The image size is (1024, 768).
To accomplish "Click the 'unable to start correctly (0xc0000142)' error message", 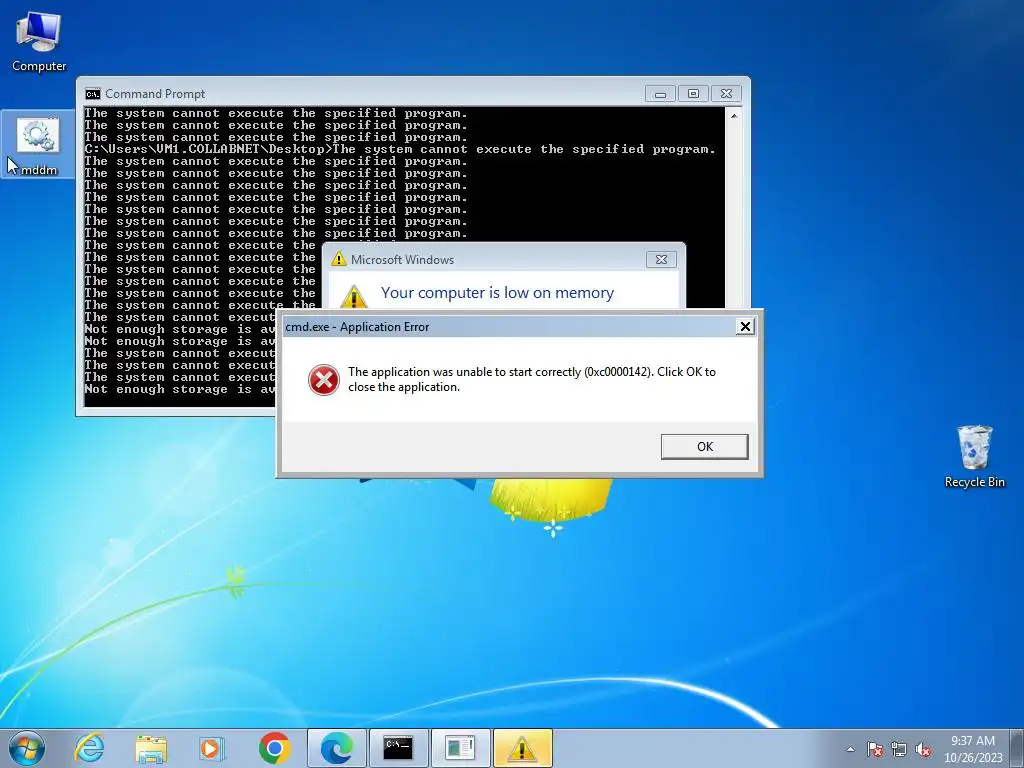I will tap(532, 379).
